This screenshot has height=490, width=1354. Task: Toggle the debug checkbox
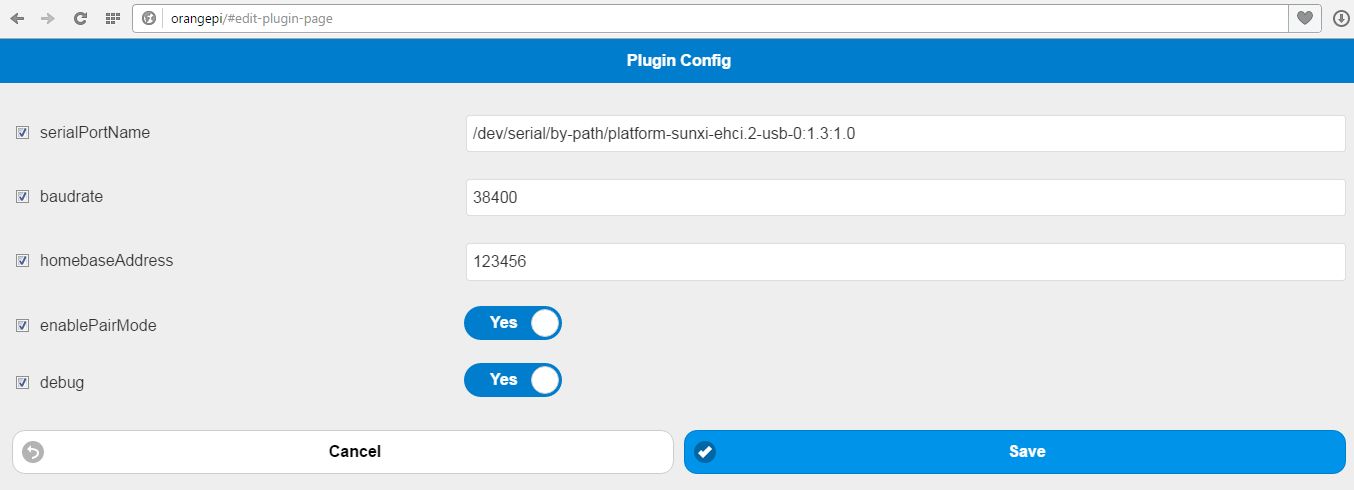22,382
